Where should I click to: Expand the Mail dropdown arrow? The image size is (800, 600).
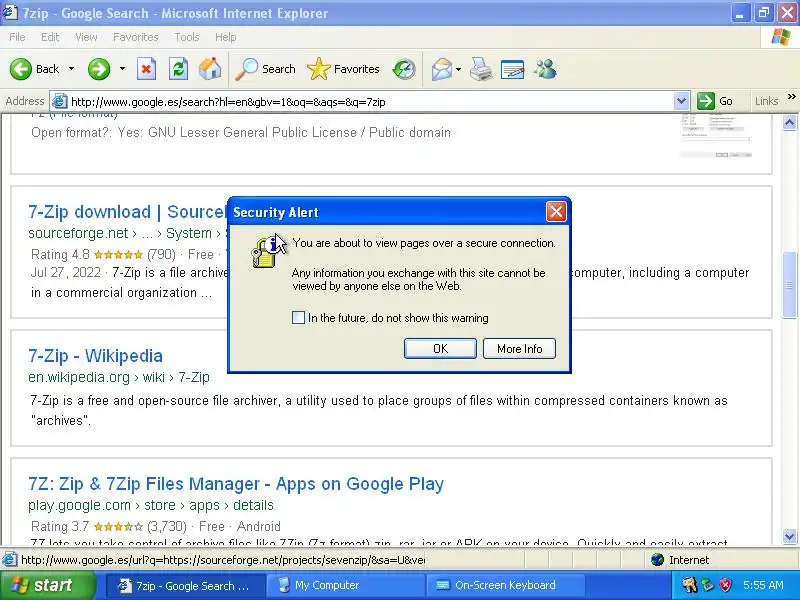tap(458, 69)
